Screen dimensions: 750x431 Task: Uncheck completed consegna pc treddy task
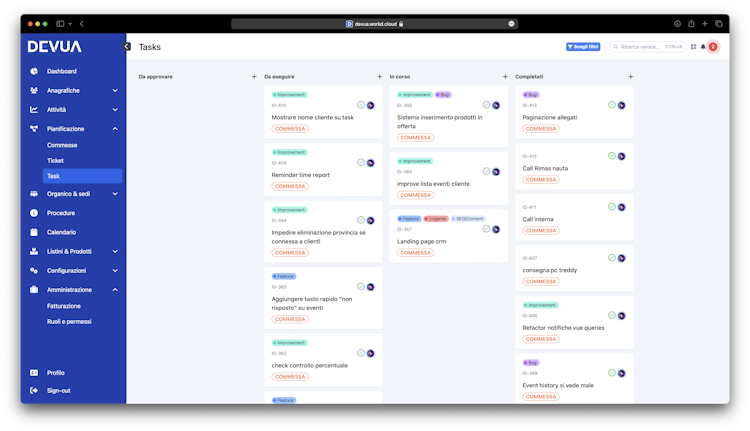pyautogui.click(x=611, y=258)
